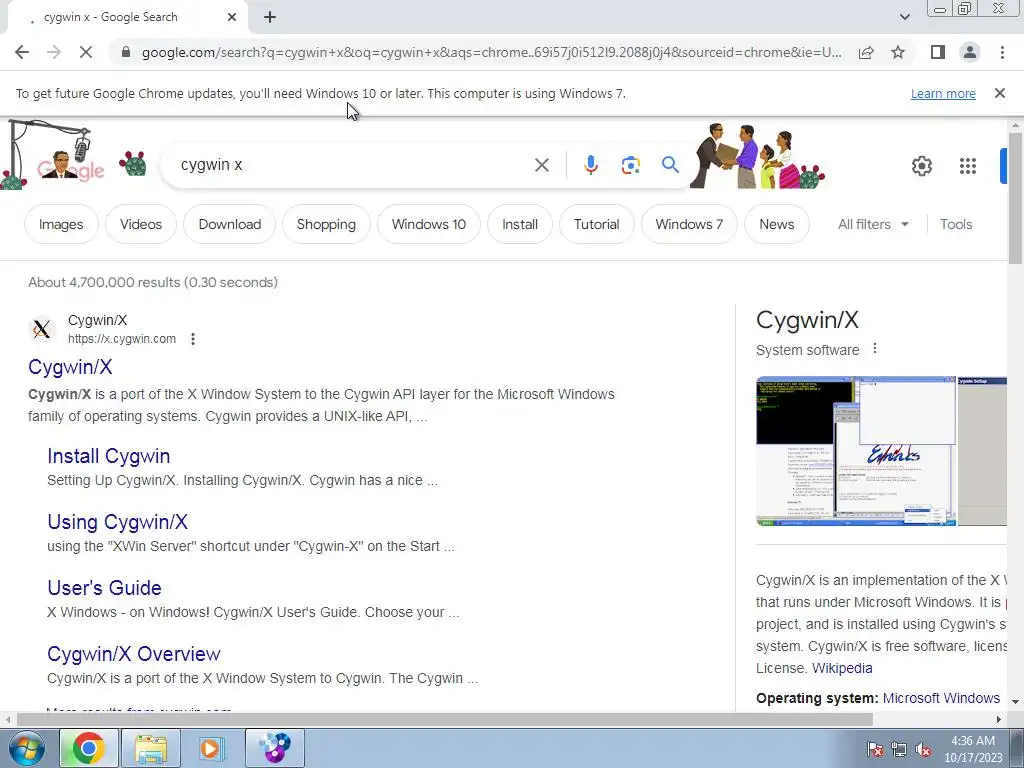Filter results by Videos
Image resolution: width=1024 pixels, height=768 pixels.
click(141, 224)
